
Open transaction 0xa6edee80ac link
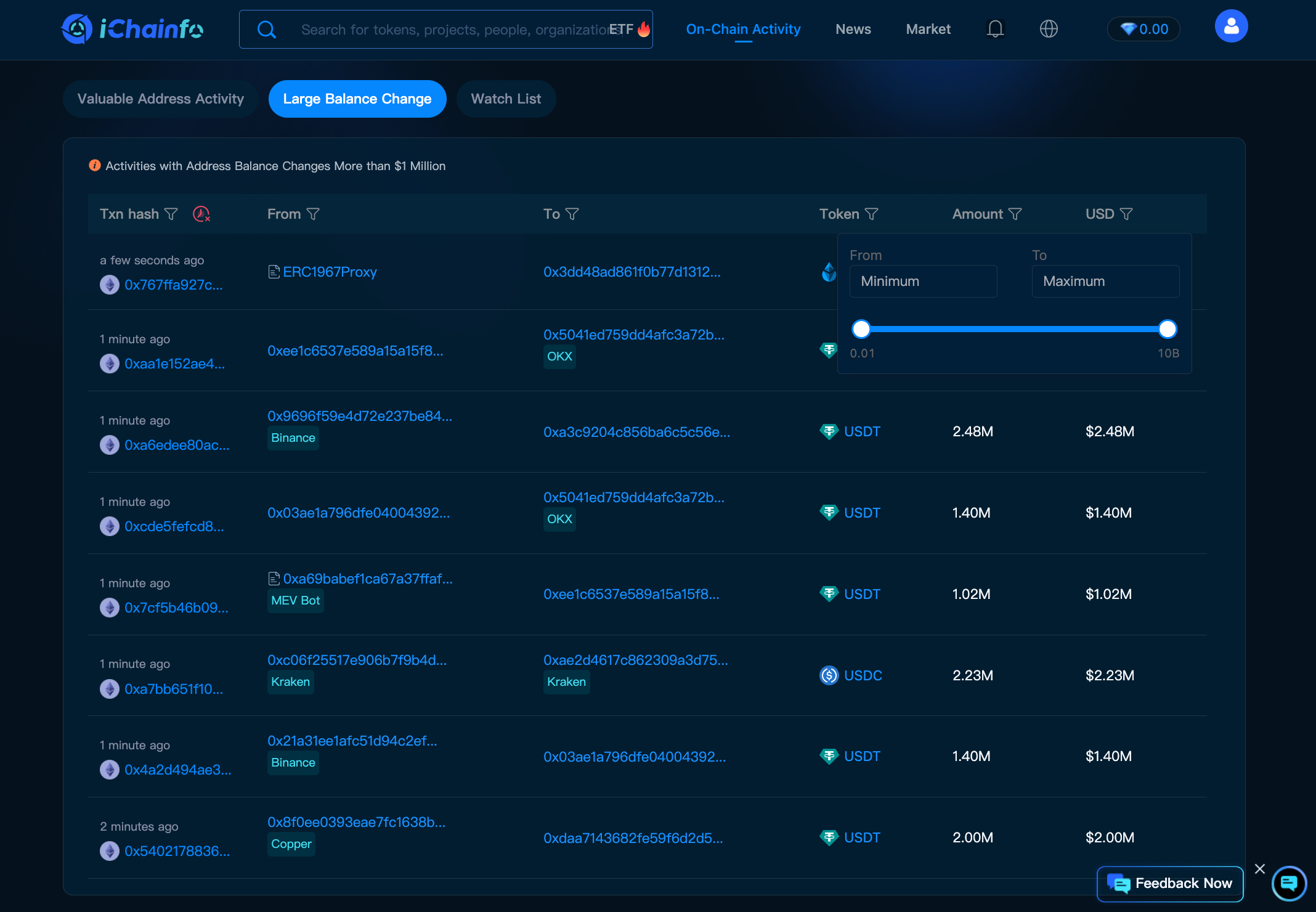coord(177,445)
